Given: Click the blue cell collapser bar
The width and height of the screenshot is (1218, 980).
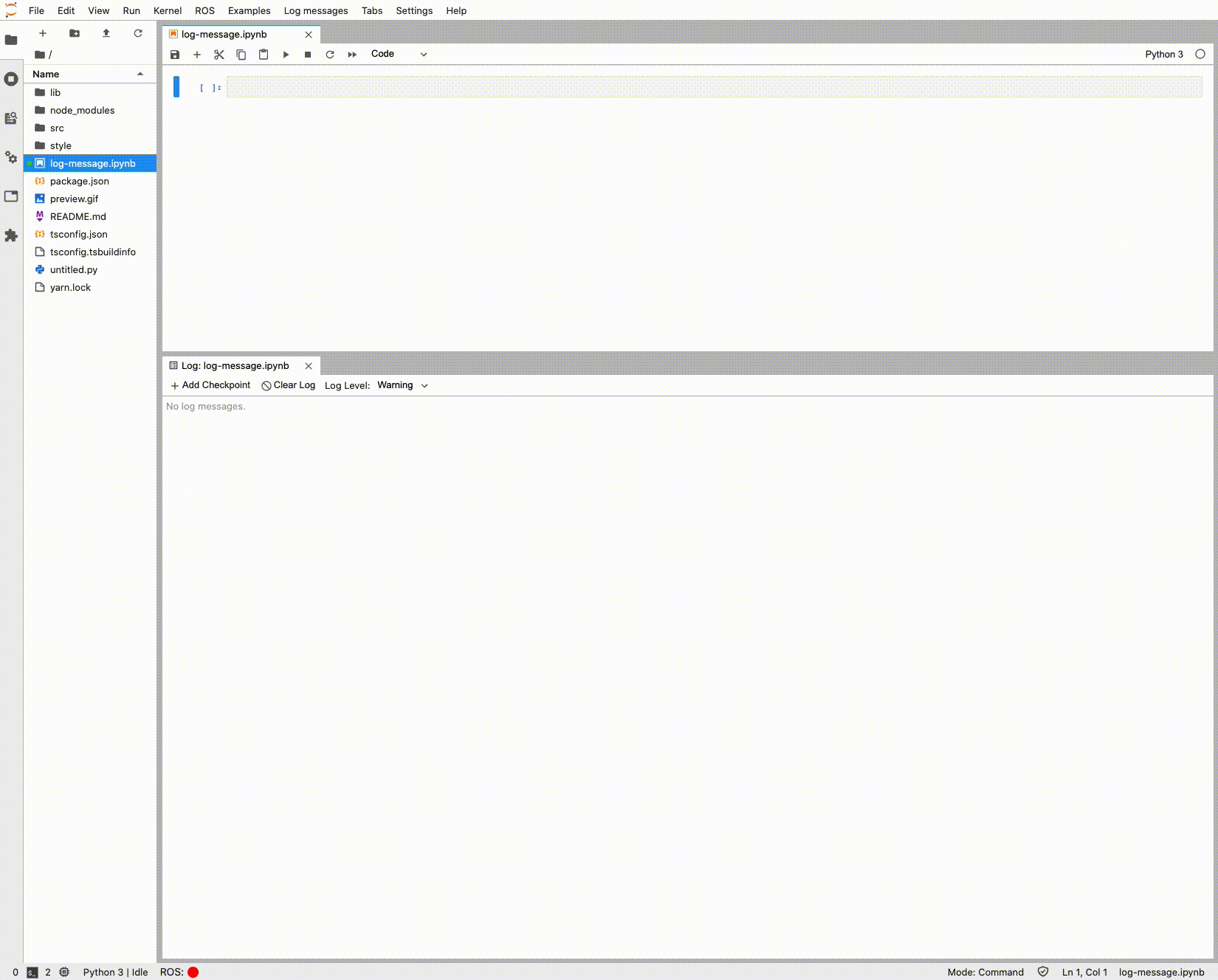Looking at the screenshot, I should [x=176, y=86].
